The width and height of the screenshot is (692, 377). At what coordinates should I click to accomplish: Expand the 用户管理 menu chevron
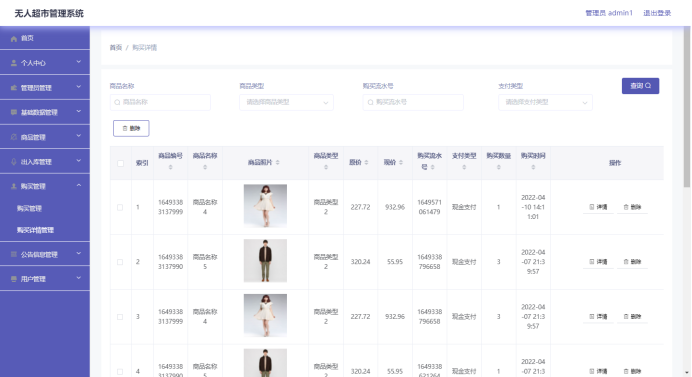pos(79,278)
